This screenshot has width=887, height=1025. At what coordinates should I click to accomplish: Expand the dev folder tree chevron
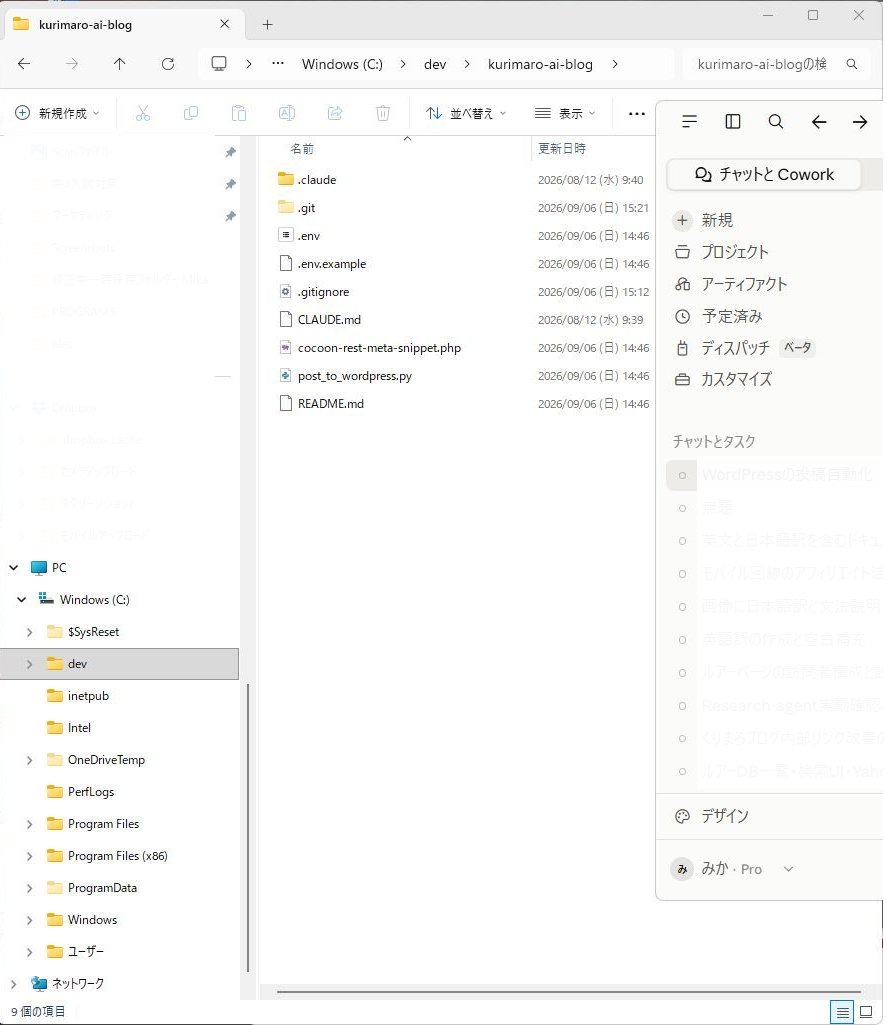tap(29, 664)
